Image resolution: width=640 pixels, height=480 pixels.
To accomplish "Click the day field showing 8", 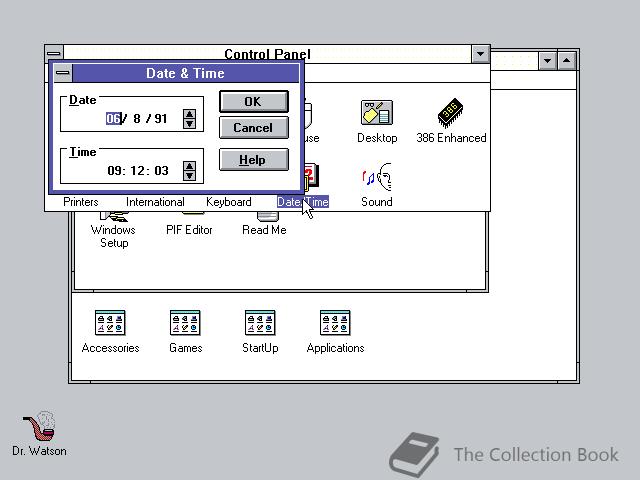I will point(137,118).
